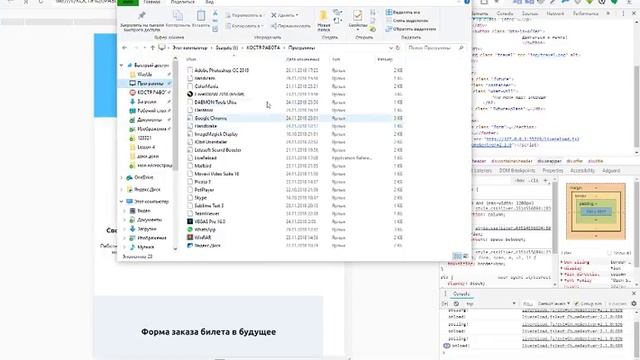640x360 pixels.
Task: Open the Вид ribbon tab
Action: point(209,2)
